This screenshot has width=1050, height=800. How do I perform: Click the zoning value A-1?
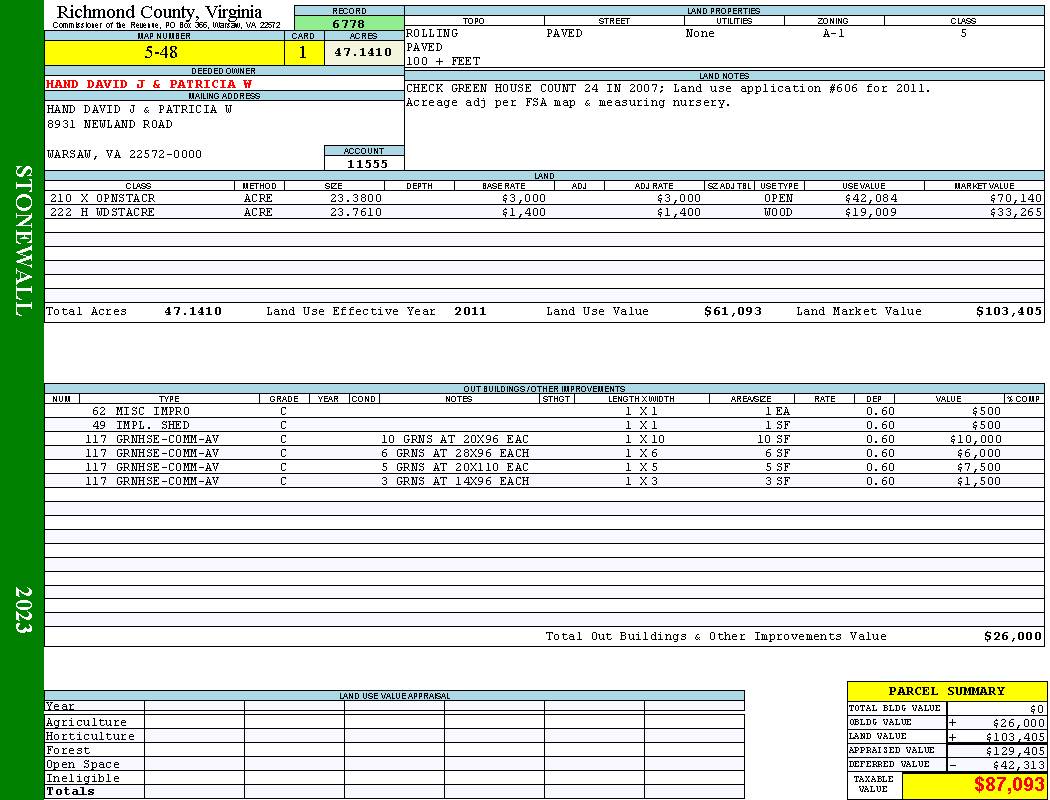point(834,33)
